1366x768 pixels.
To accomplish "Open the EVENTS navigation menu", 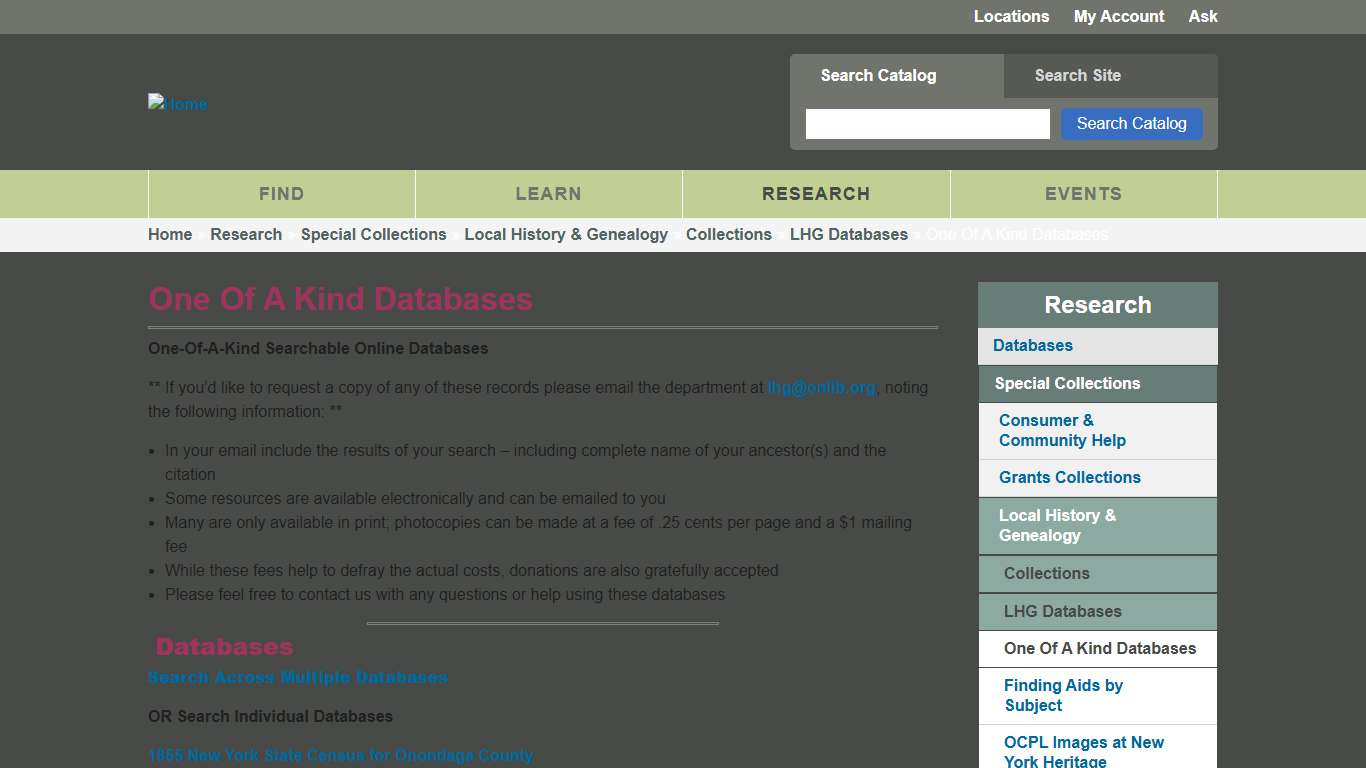I will (1083, 193).
